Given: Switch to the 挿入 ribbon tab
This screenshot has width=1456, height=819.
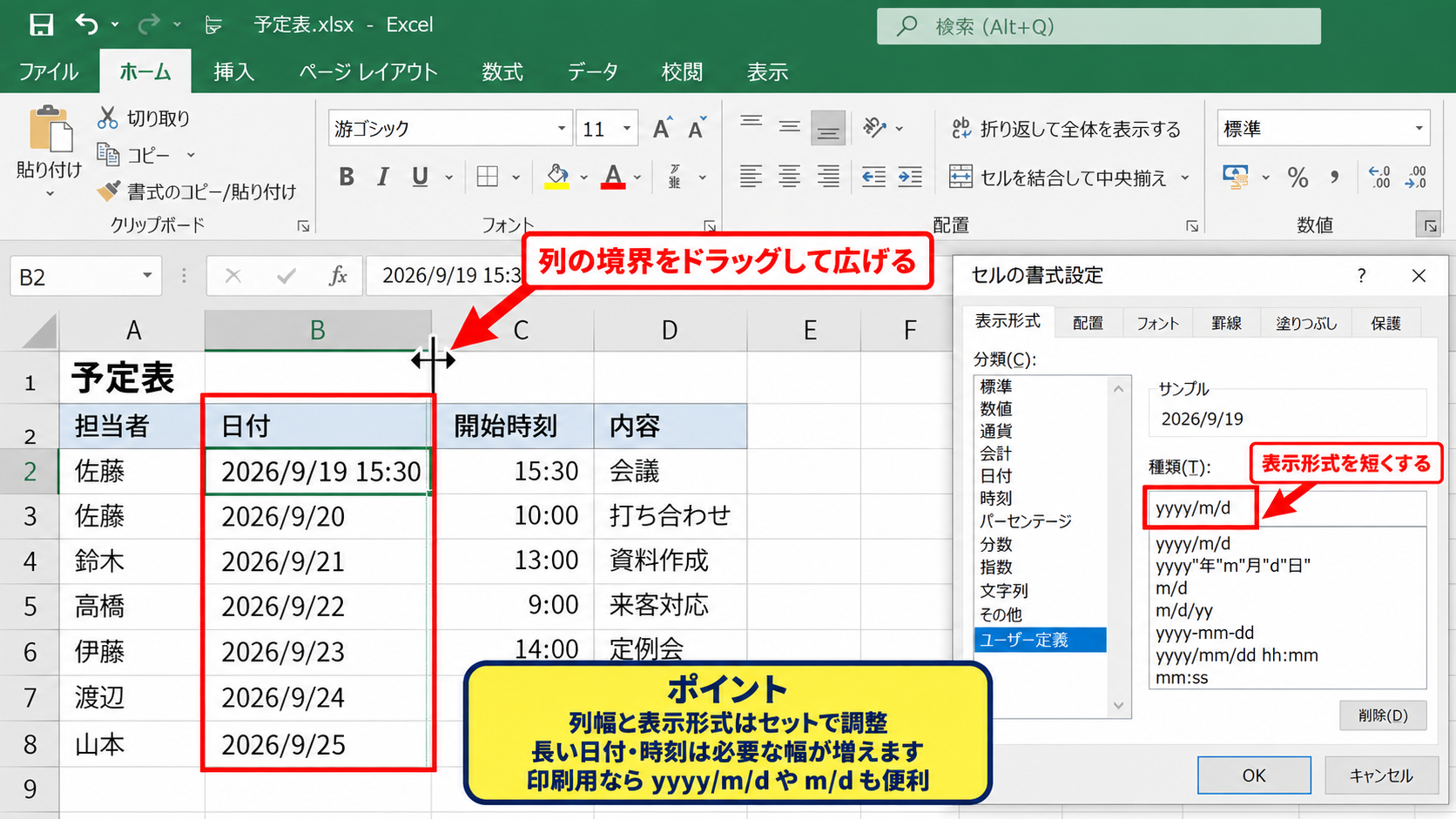Looking at the screenshot, I should (234, 71).
